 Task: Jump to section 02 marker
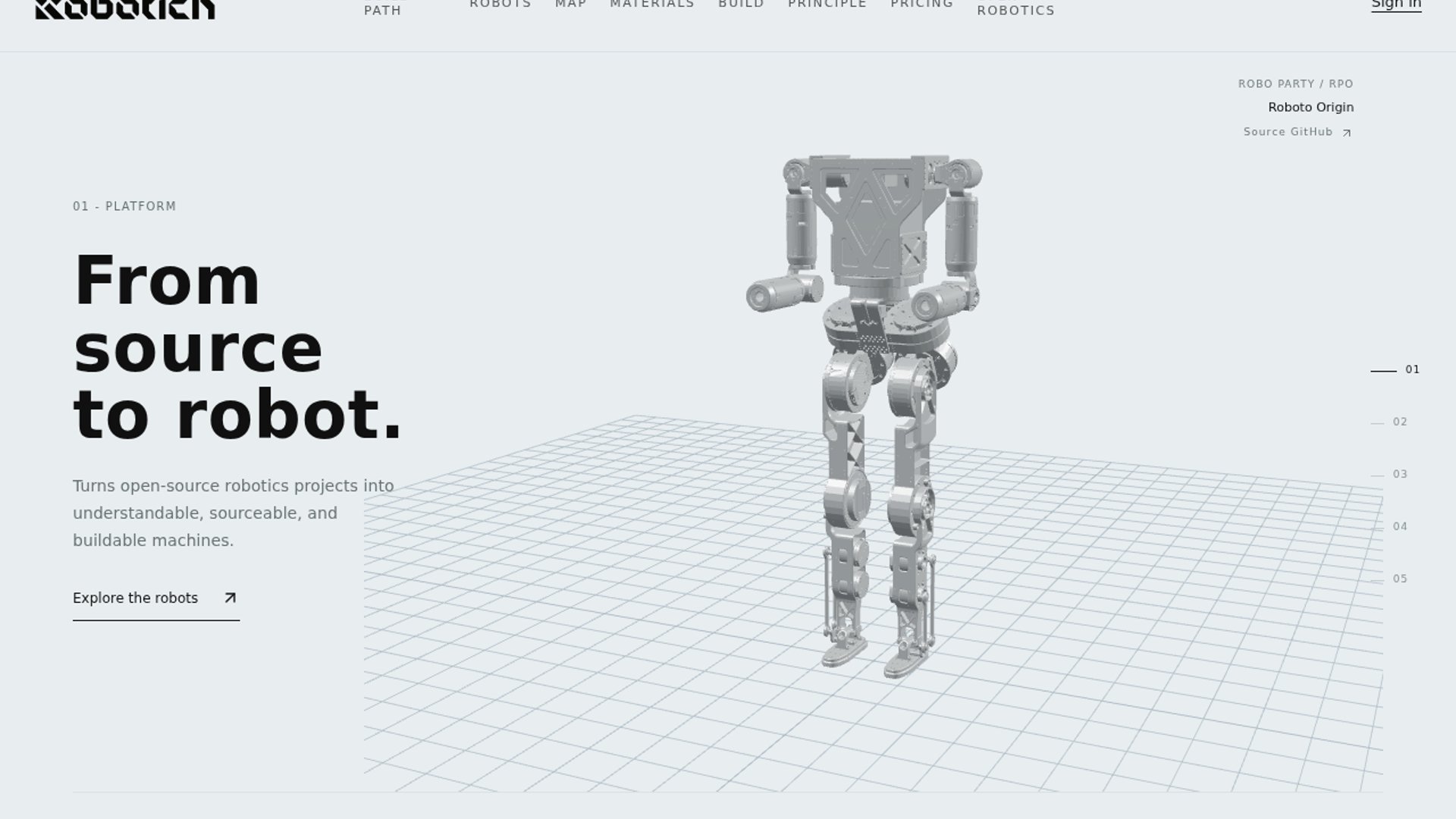tap(1389, 422)
